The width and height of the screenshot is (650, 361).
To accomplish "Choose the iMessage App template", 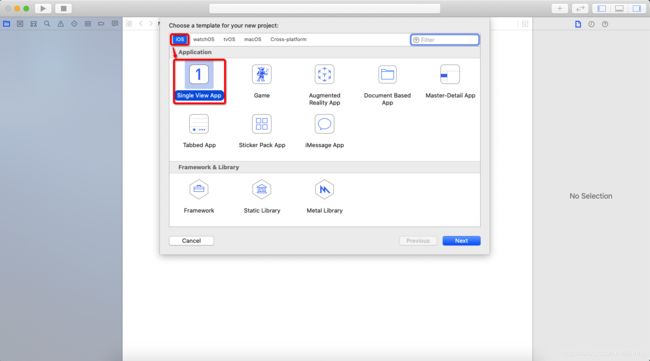I will (325, 131).
